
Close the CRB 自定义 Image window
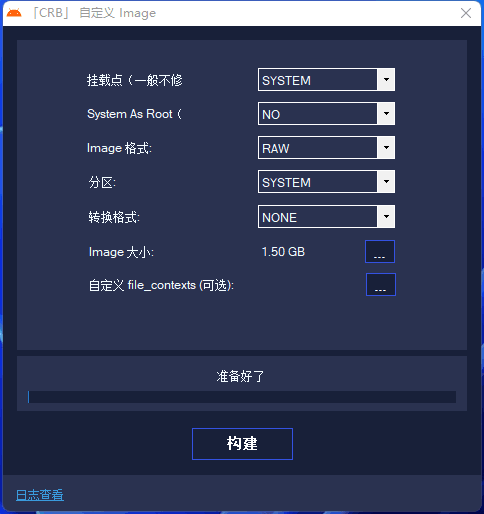[466, 13]
